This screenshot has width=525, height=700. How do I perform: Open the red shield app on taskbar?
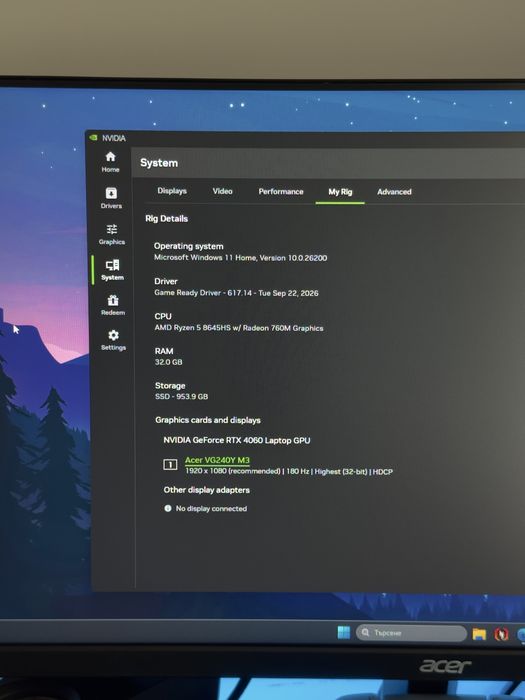pos(501,634)
